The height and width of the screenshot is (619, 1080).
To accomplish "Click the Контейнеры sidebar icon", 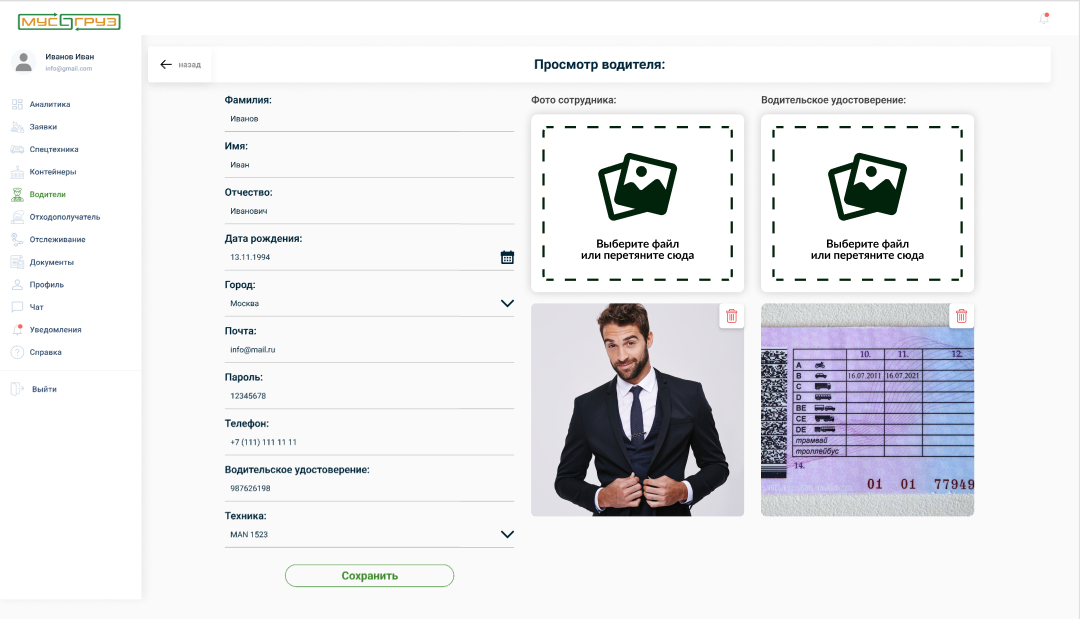I will coord(17,172).
